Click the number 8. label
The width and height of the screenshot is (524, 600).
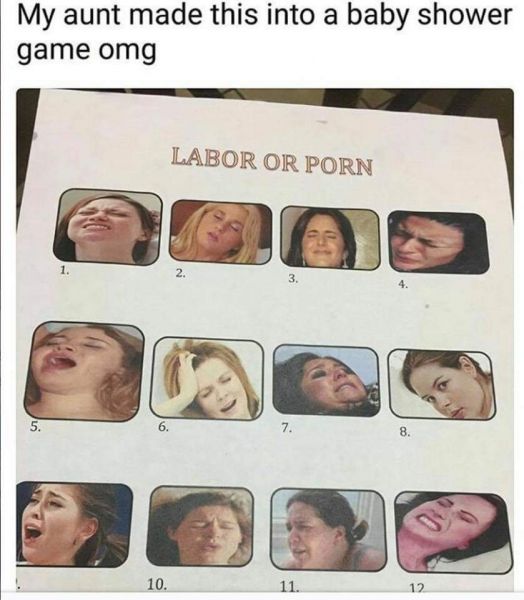pyautogui.click(x=405, y=433)
